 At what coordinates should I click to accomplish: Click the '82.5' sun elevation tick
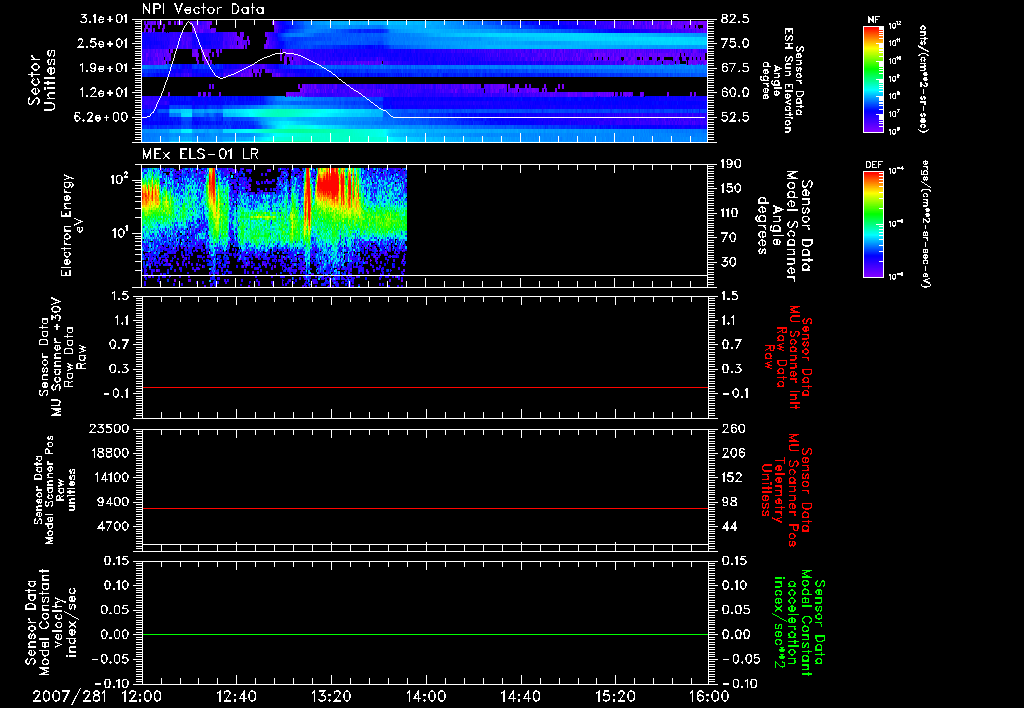pos(735,19)
